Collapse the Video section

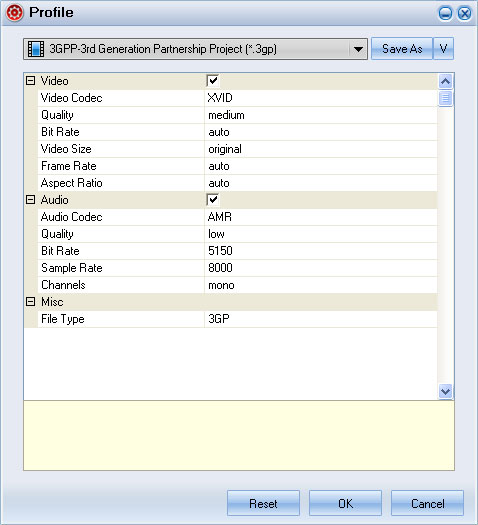click(x=30, y=81)
